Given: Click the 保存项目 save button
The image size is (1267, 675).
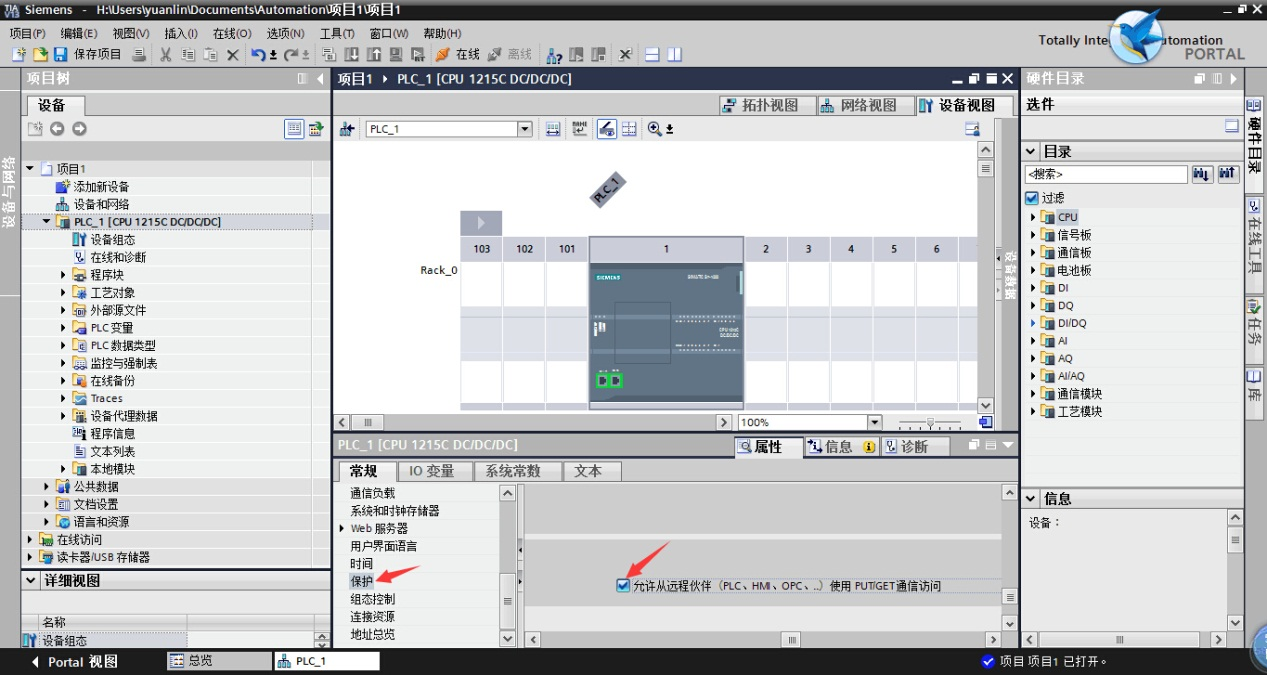Looking at the screenshot, I should coord(87,54).
